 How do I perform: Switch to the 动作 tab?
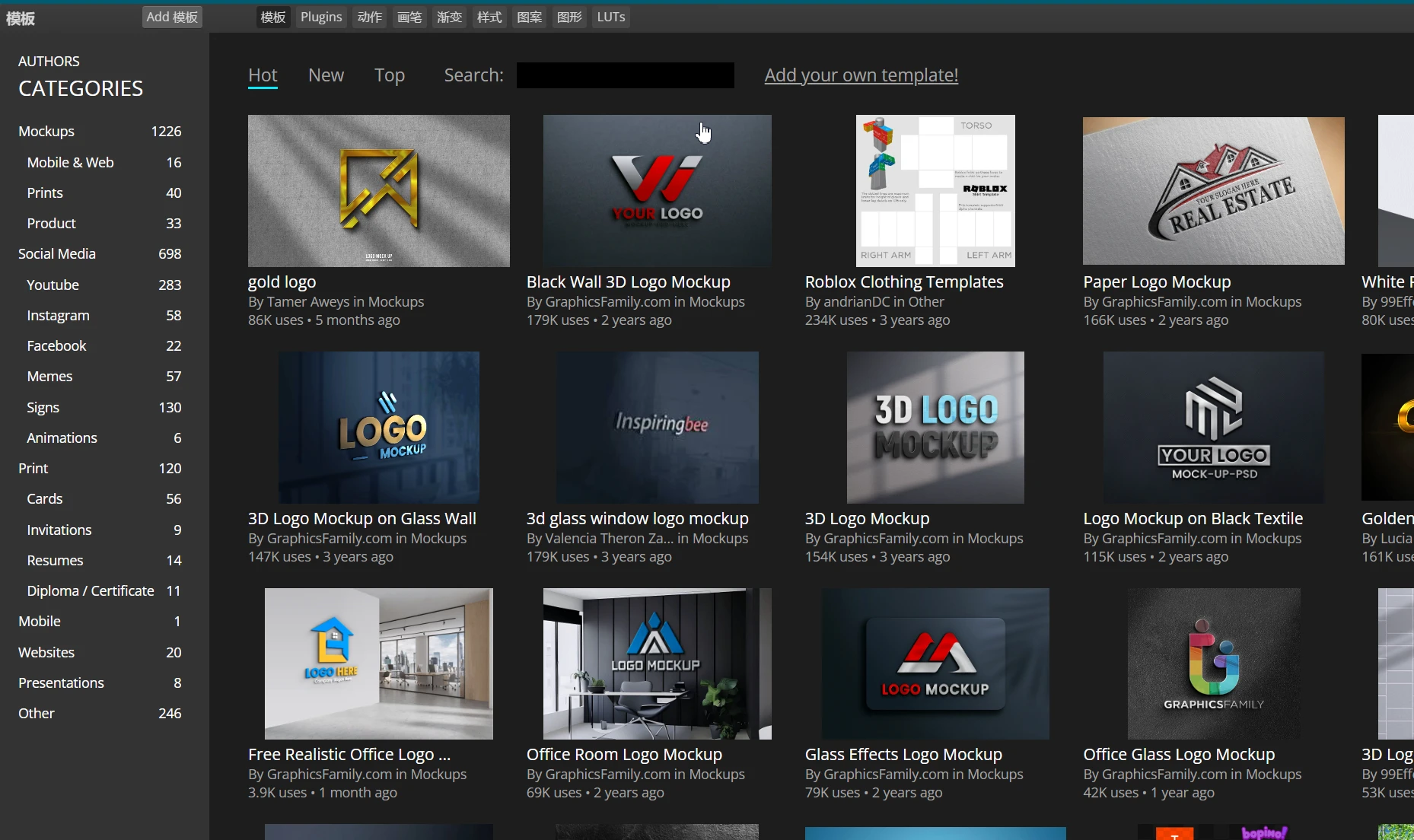coord(370,17)
